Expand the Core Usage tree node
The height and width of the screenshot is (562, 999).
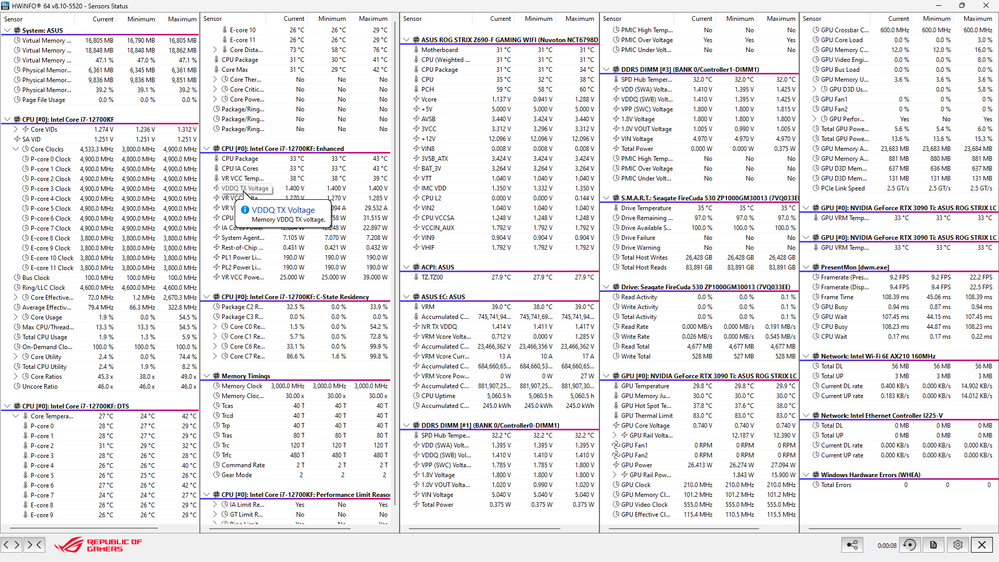point(15,317)
